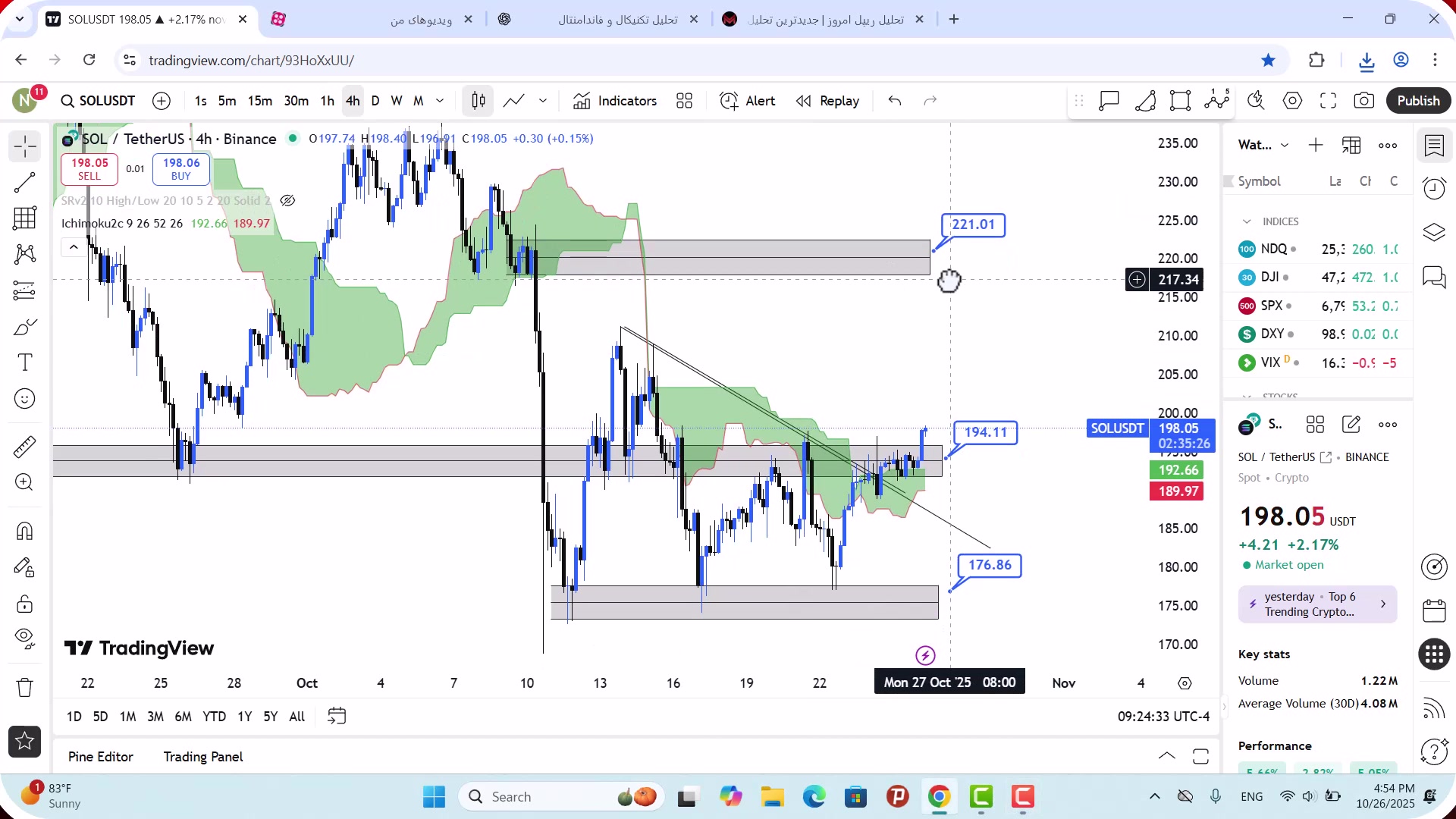
Task: Toggle lock all drawings
Action: [24, 604]
